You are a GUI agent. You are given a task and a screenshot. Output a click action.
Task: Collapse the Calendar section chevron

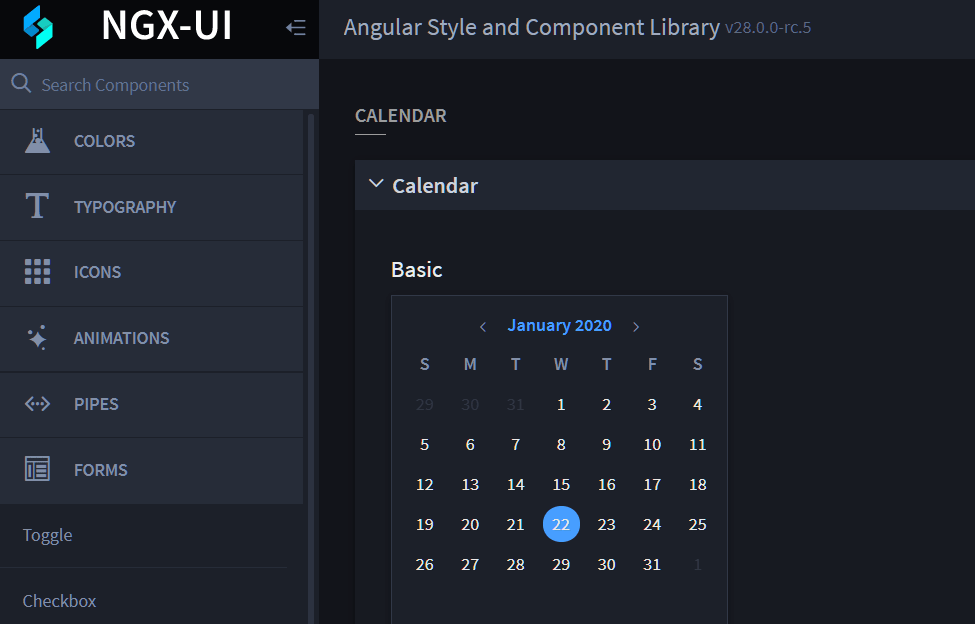click(376, 184)
